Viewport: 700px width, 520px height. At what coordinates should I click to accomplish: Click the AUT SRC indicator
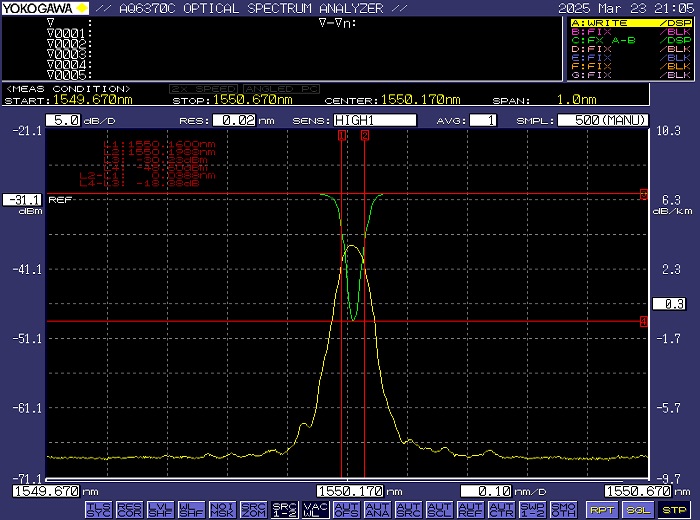[408, 509]
